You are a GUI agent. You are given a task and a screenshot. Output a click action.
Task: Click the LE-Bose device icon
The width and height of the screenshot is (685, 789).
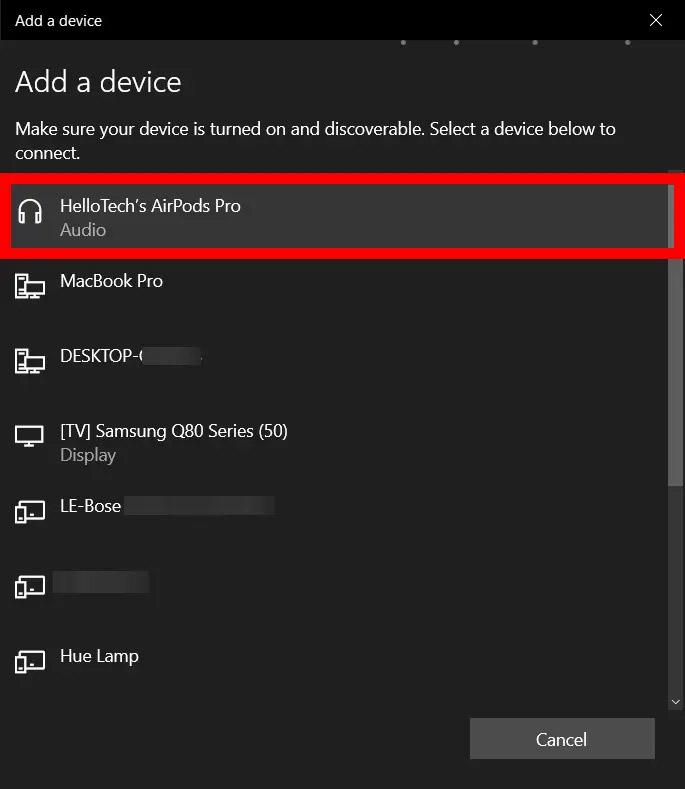[x=30, y=512]
